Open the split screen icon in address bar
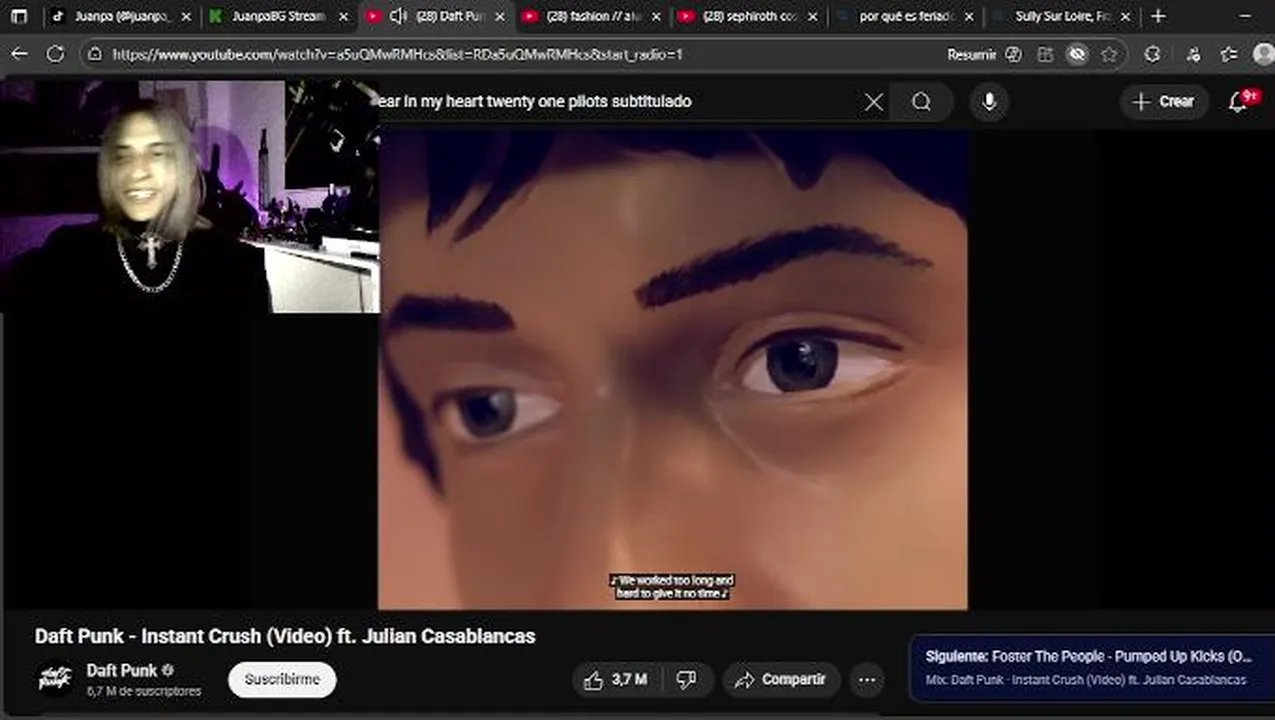This screenshot has height=720, width=1275. click(1045, 54)
